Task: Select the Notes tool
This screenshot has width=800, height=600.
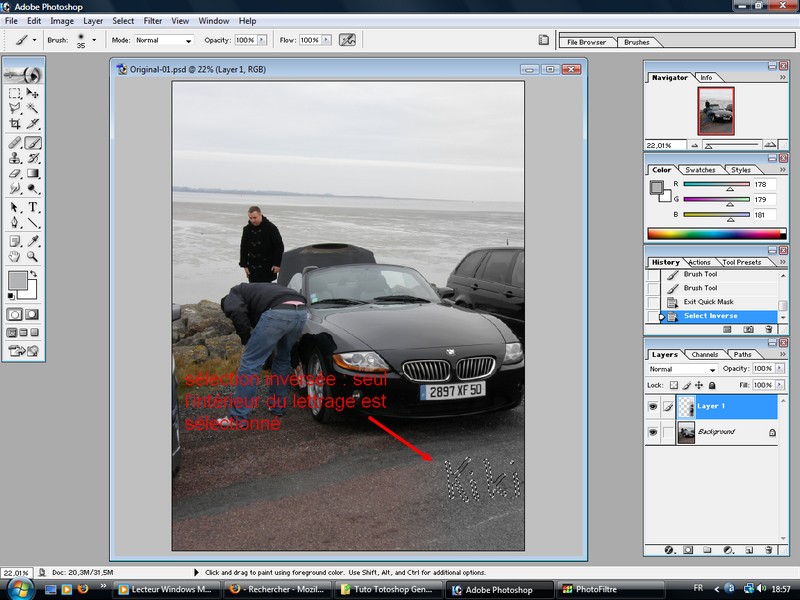Action: (x=15, y=241)
